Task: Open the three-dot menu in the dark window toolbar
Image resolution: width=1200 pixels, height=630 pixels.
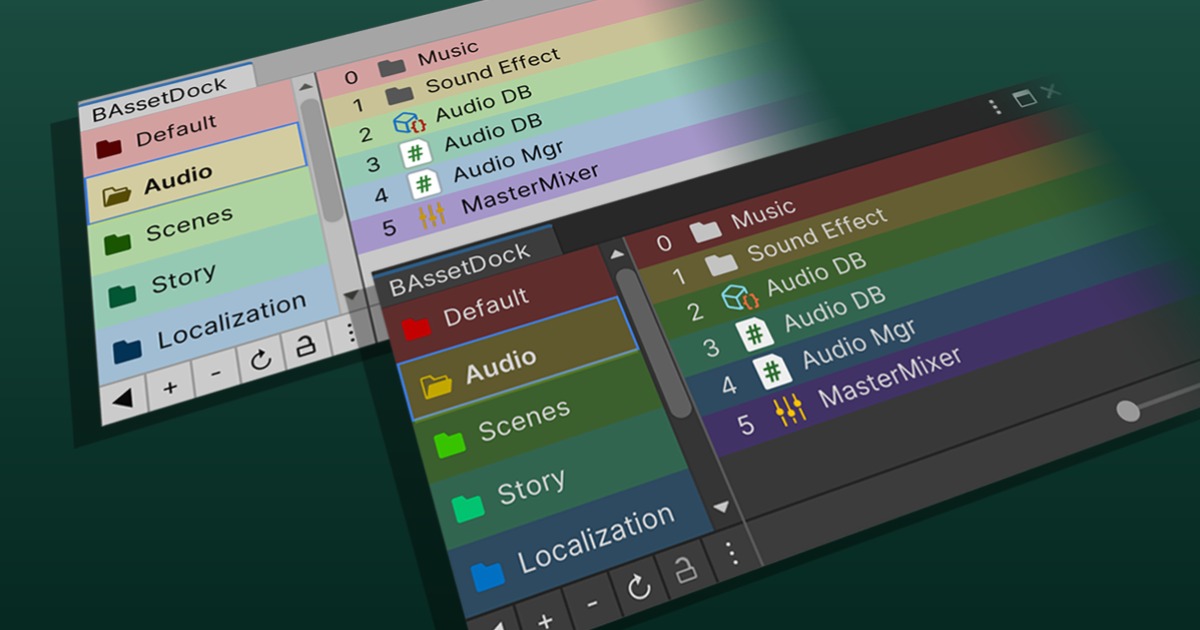Action: (x=730, y=553)
